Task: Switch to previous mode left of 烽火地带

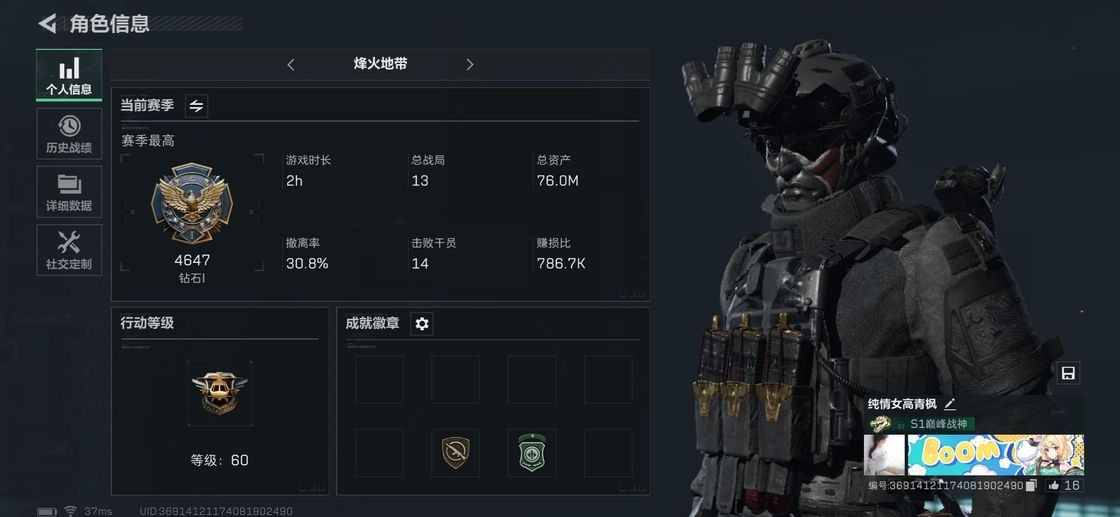Action: tap(291, 64)
